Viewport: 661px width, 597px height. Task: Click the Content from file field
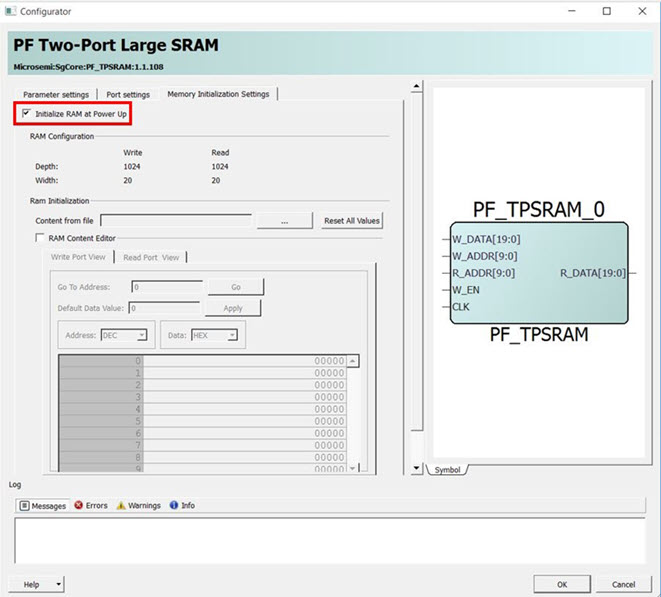pyautogui.click(x=177, y=220)
